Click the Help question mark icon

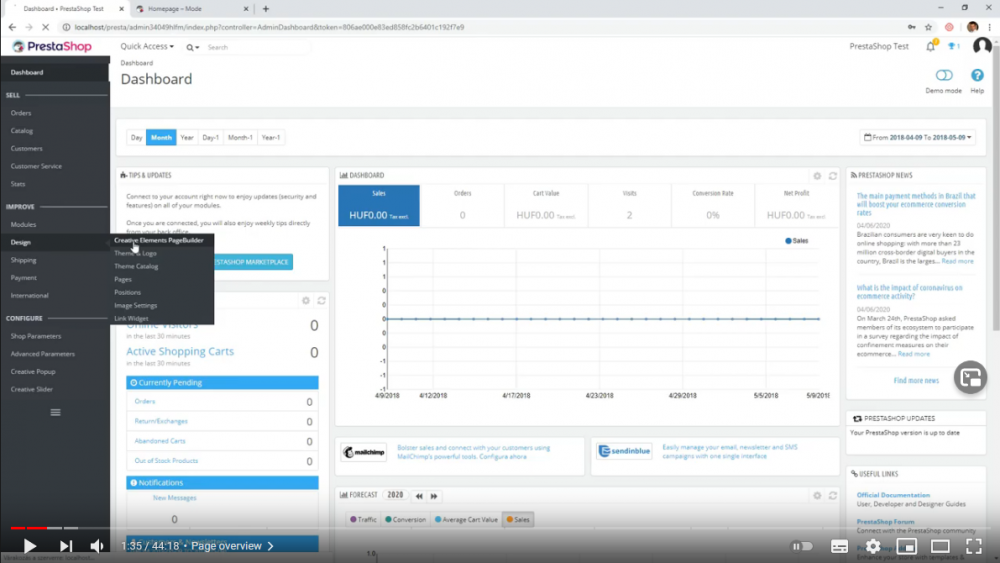(977, 75)
